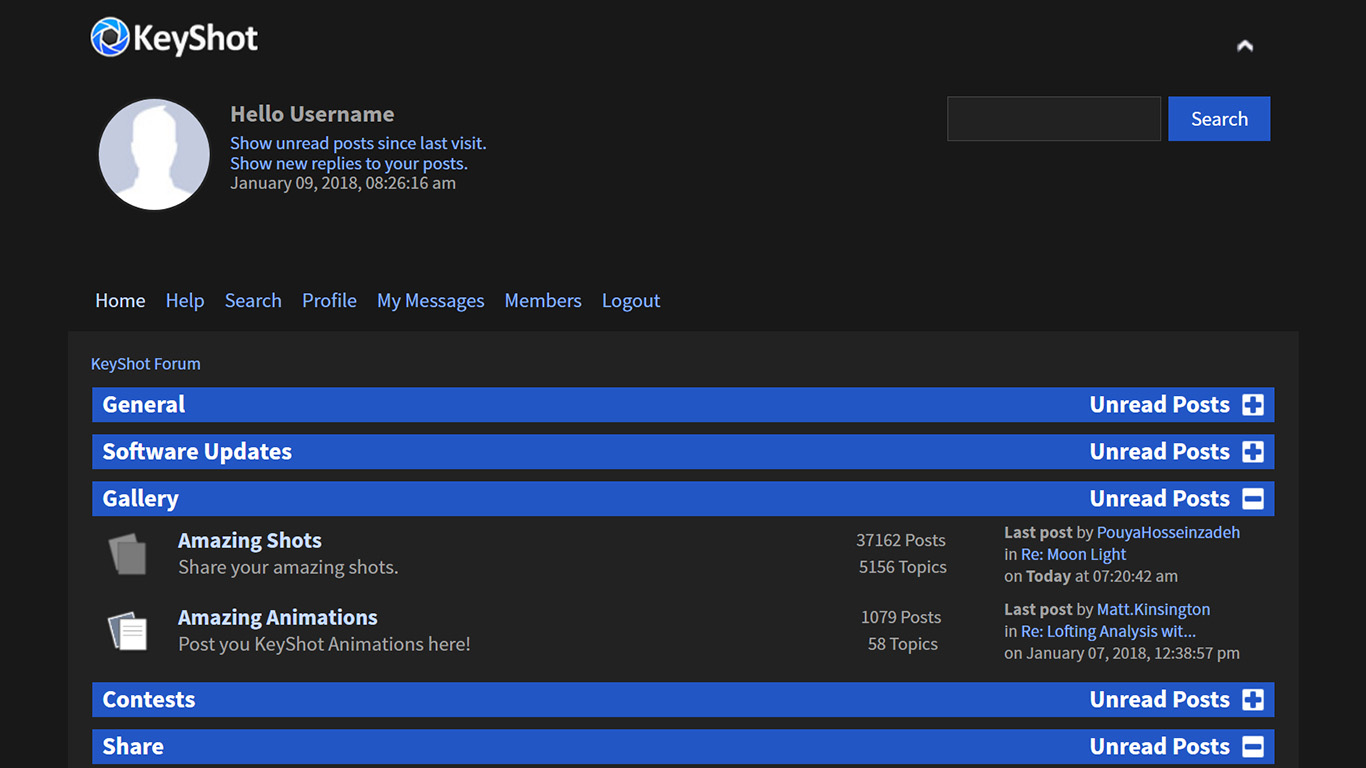1366x768 pixels.
Task: Click the '5156 Topics' count
Action: tap(903, 567)
